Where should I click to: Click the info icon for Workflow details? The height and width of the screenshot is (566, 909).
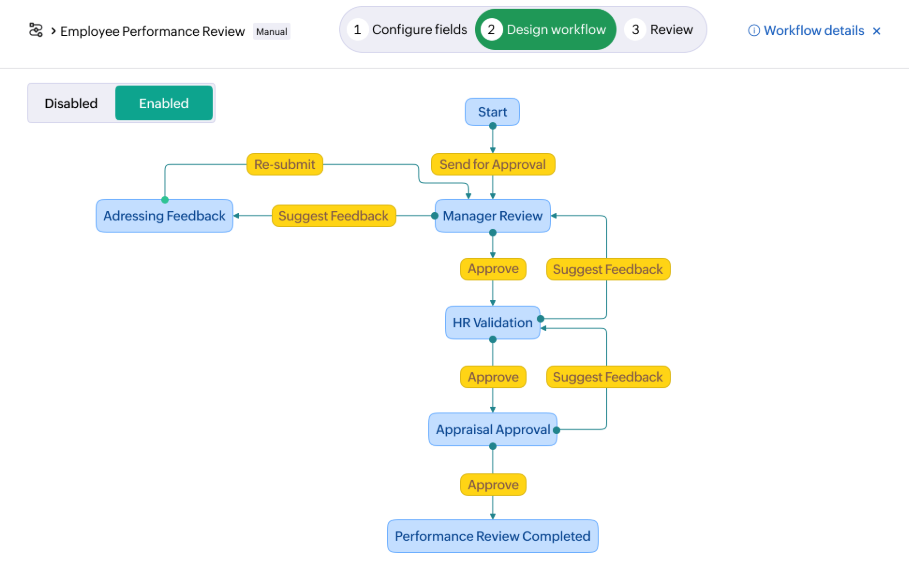click(754, 31)
